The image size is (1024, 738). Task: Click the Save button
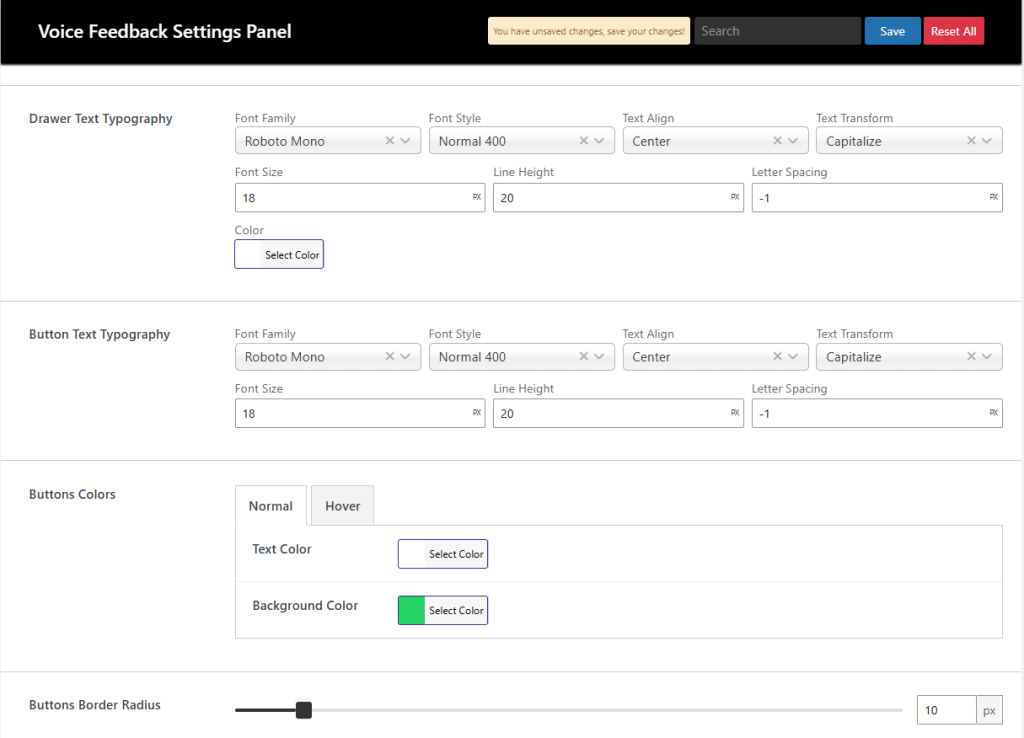pyautogui.click(x=892, y=30)
